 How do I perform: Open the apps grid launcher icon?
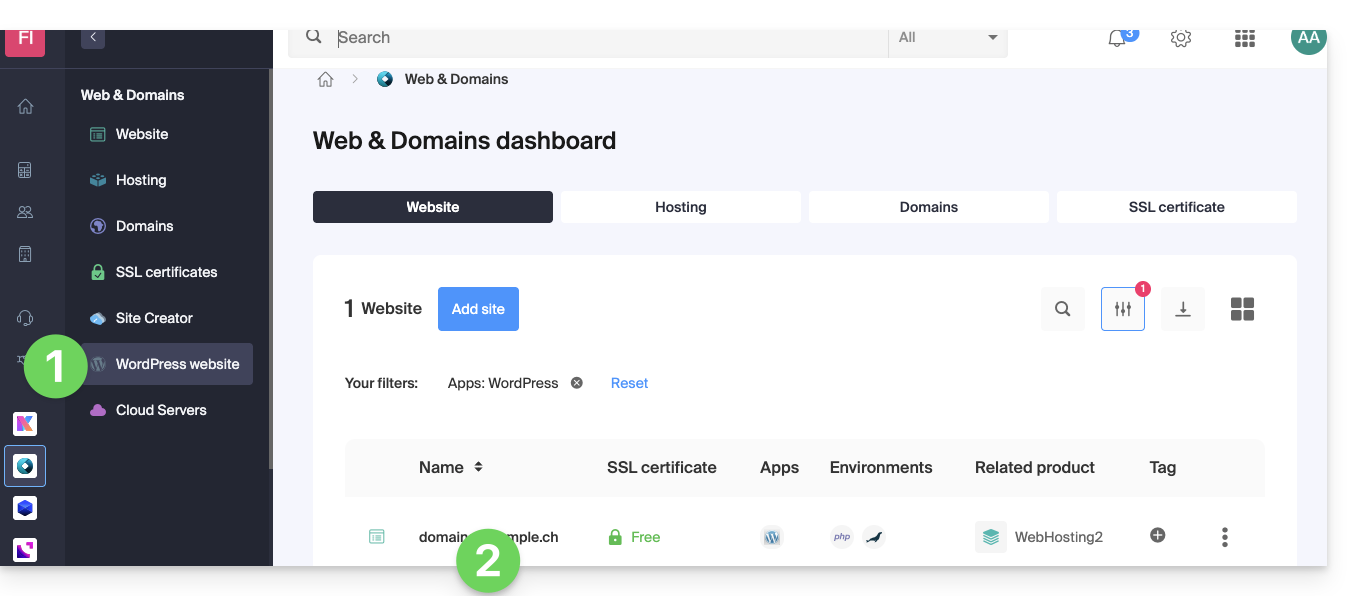click(1244, 38)
